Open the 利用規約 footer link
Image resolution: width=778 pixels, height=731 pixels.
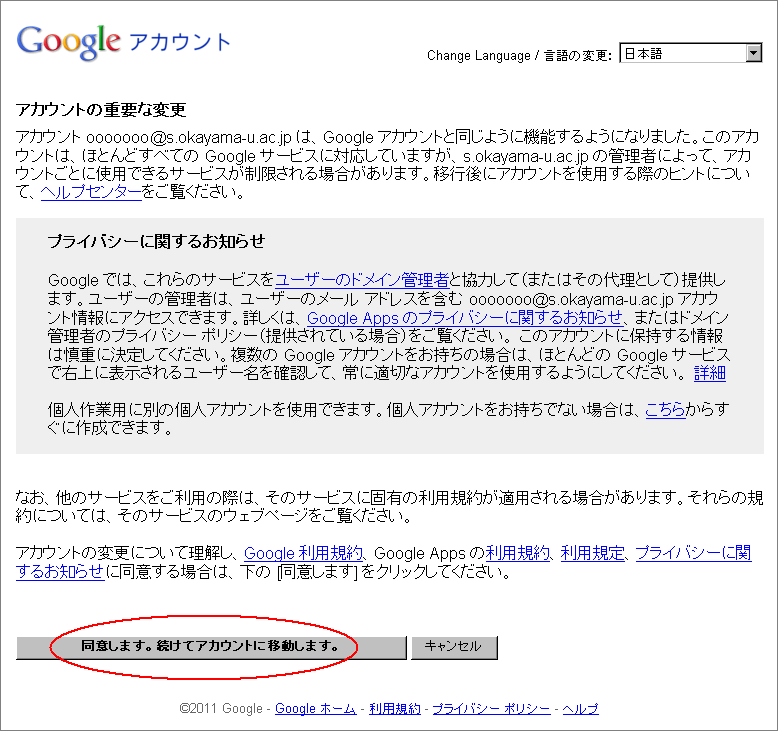coord(395,709)
